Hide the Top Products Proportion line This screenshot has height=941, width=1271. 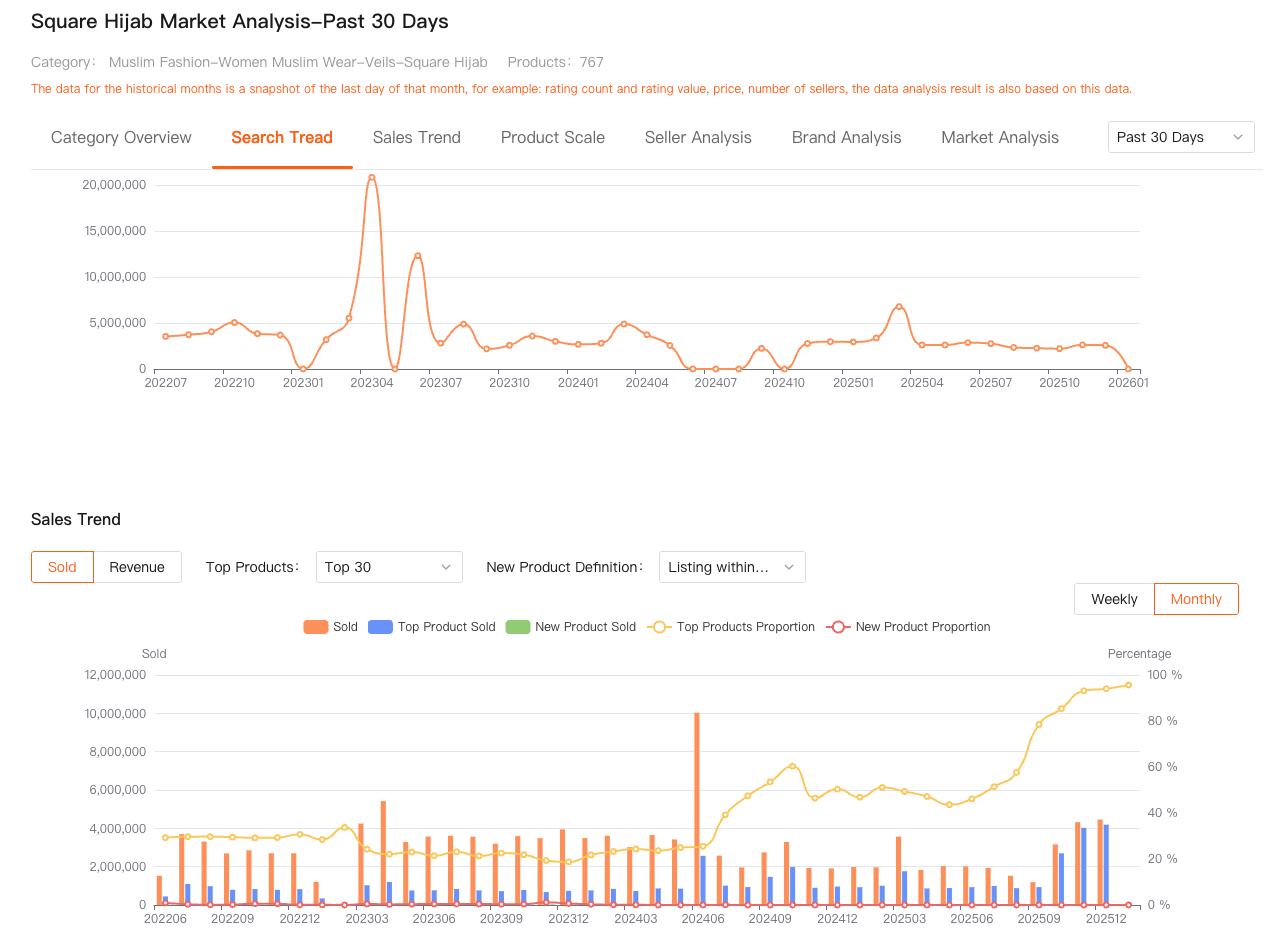[731, 627]
